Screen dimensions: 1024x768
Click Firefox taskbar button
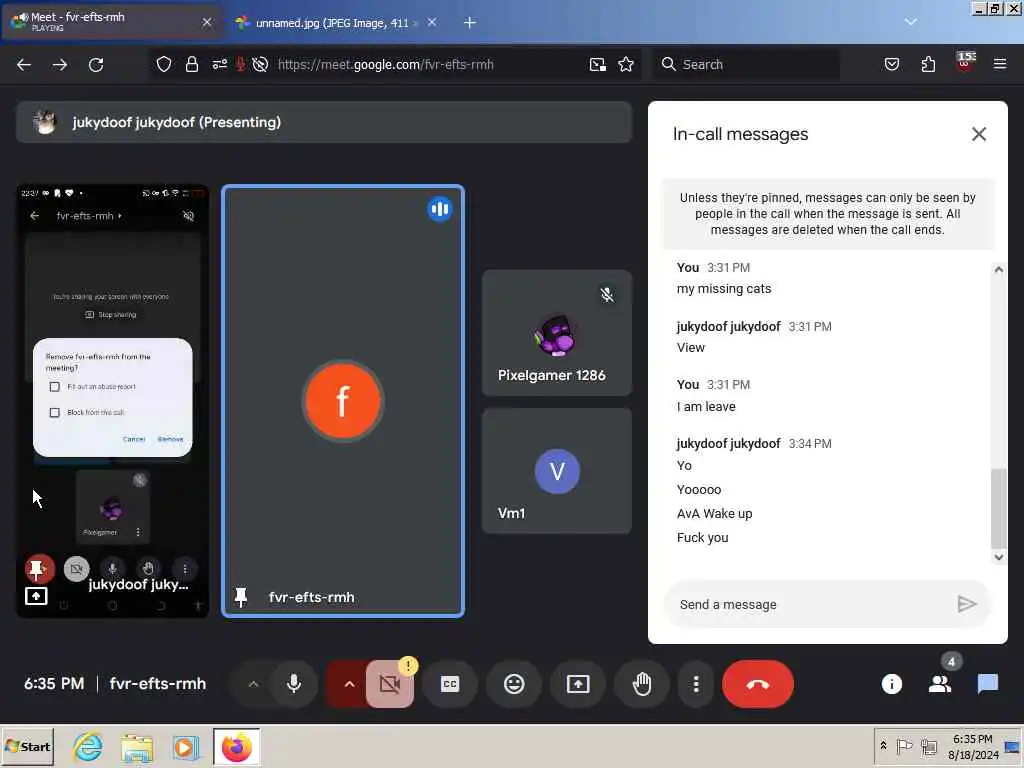[x=236, y=746]
